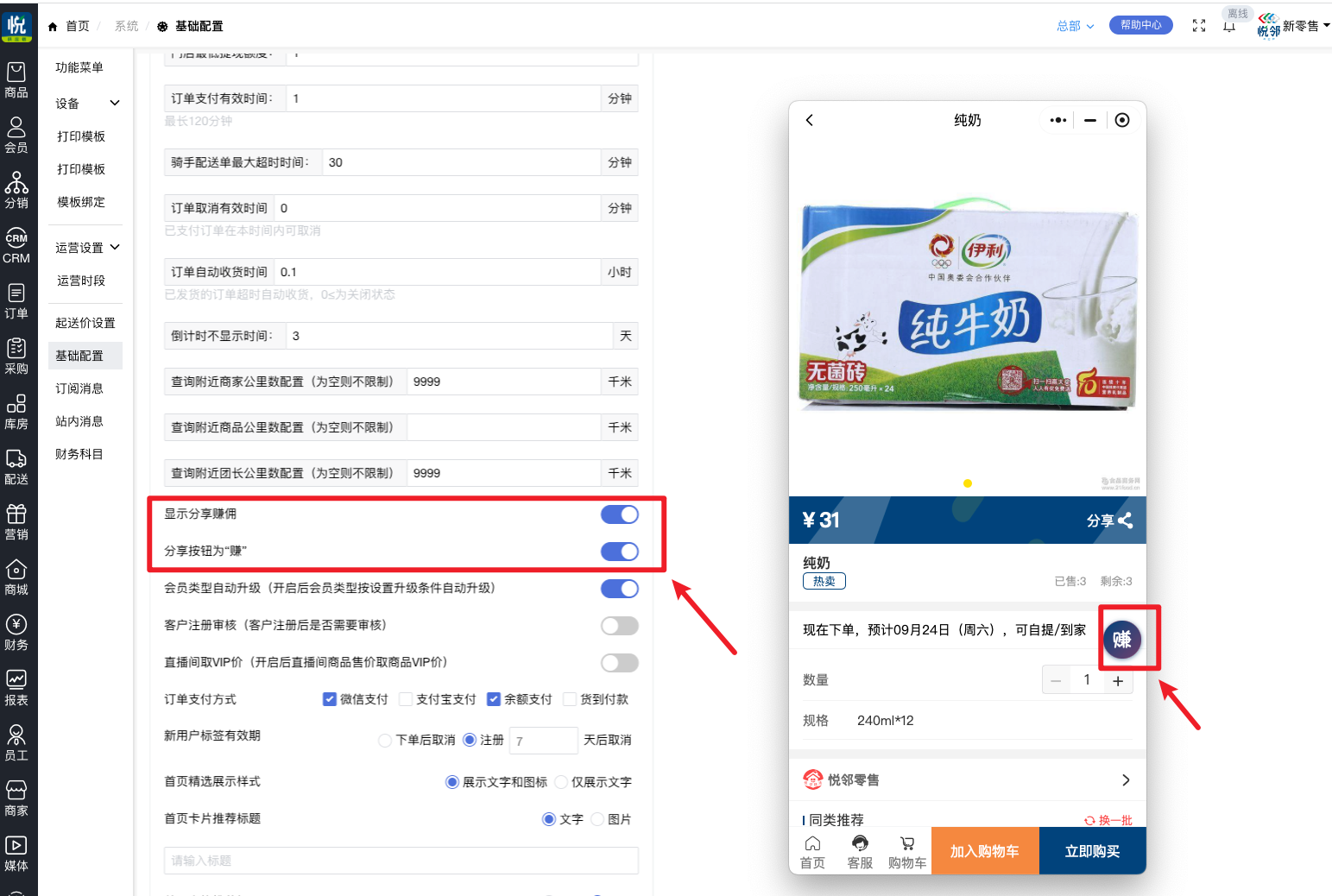Open the notification bell

pyautogui.click(x=1229, y=27)
